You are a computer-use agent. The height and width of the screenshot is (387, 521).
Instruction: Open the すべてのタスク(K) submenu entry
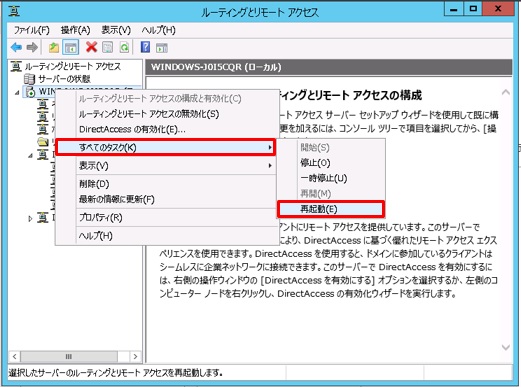[166, 147]
